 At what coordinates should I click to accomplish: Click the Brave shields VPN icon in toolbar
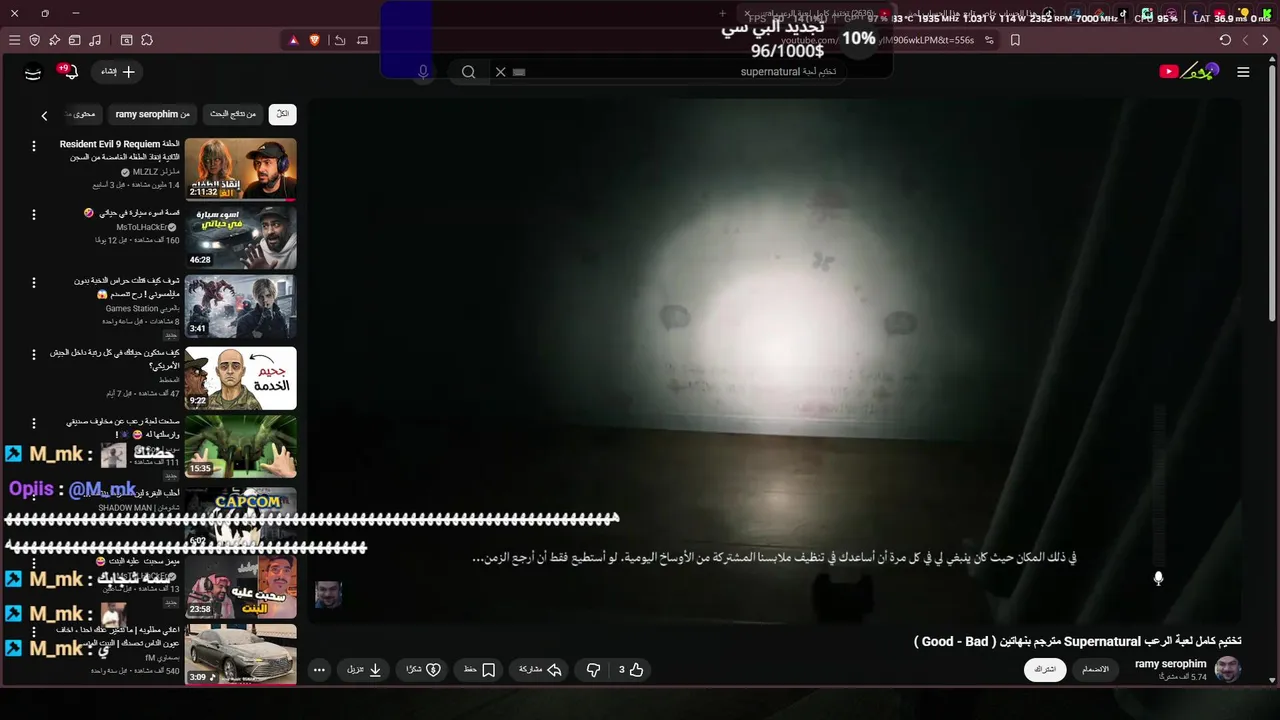click(34, 40)
